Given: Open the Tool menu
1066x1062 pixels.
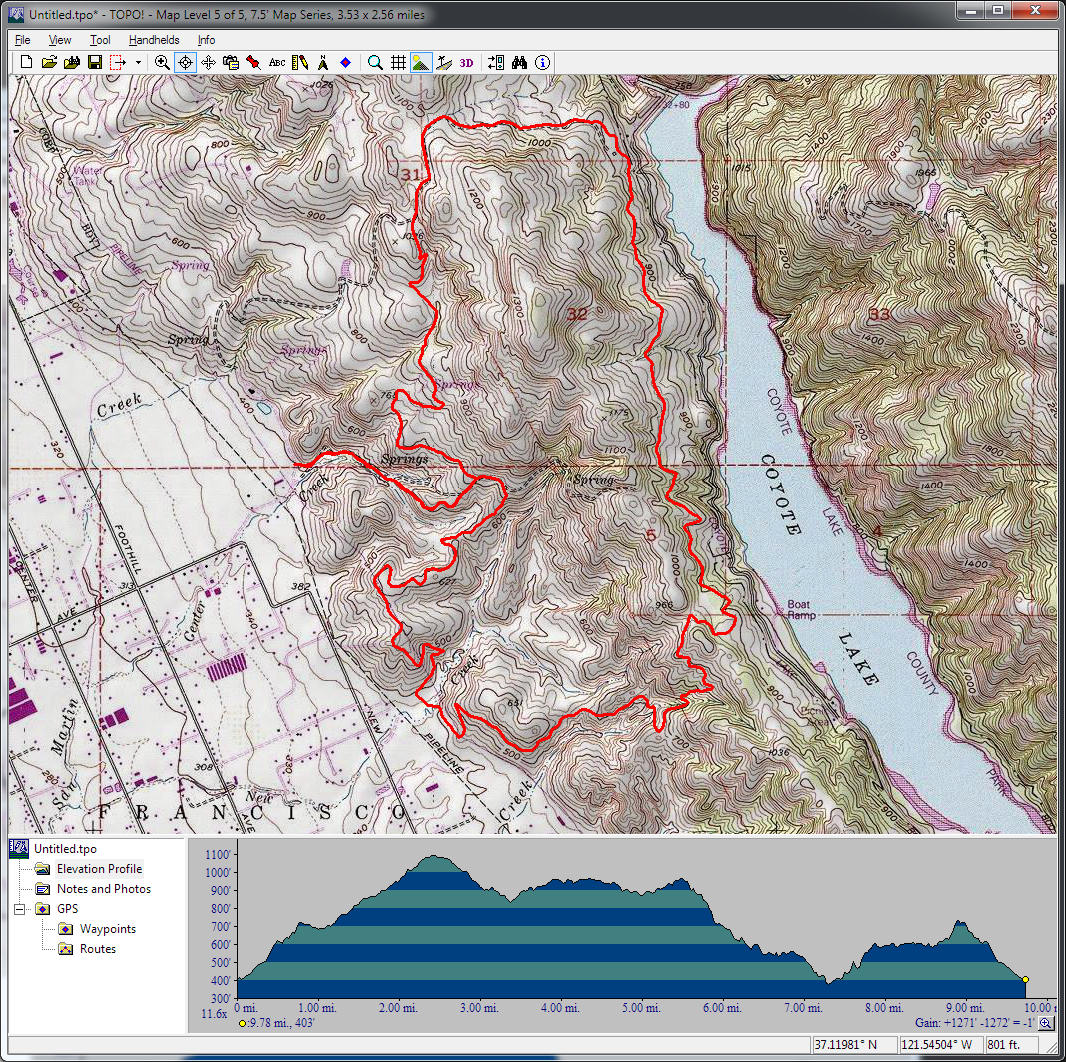Looking at the screenshot, I should (100, 40).
